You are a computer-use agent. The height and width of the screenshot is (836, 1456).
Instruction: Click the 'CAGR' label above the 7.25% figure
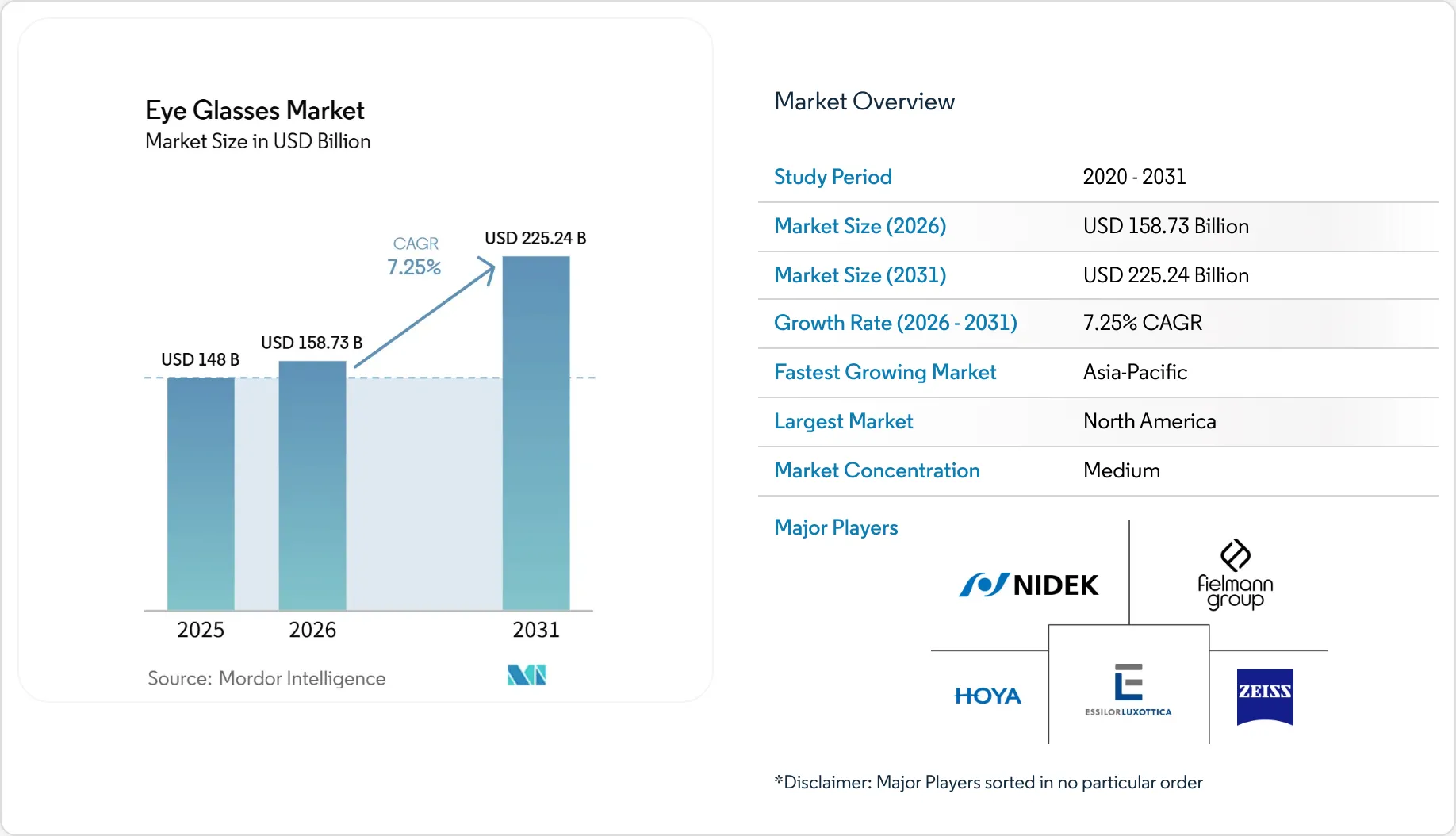coord(416,244)
